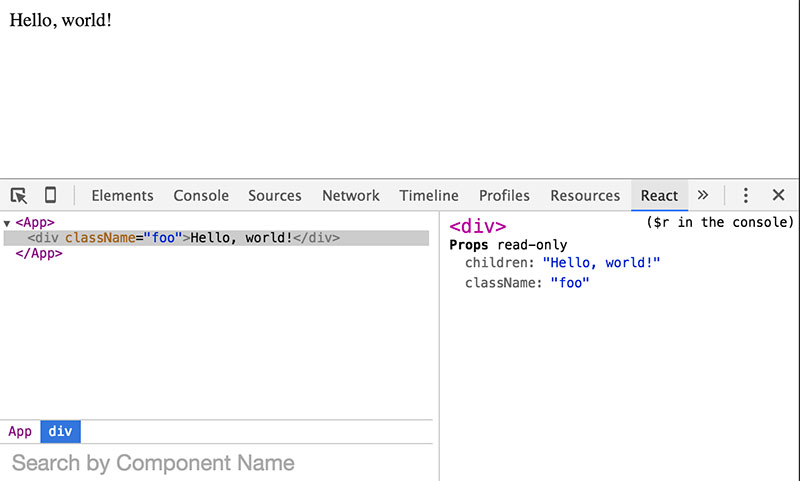The width and height of the screenshot is (800, 481).
Task: Close the DevTools panel
Action: tap(778, 195)
